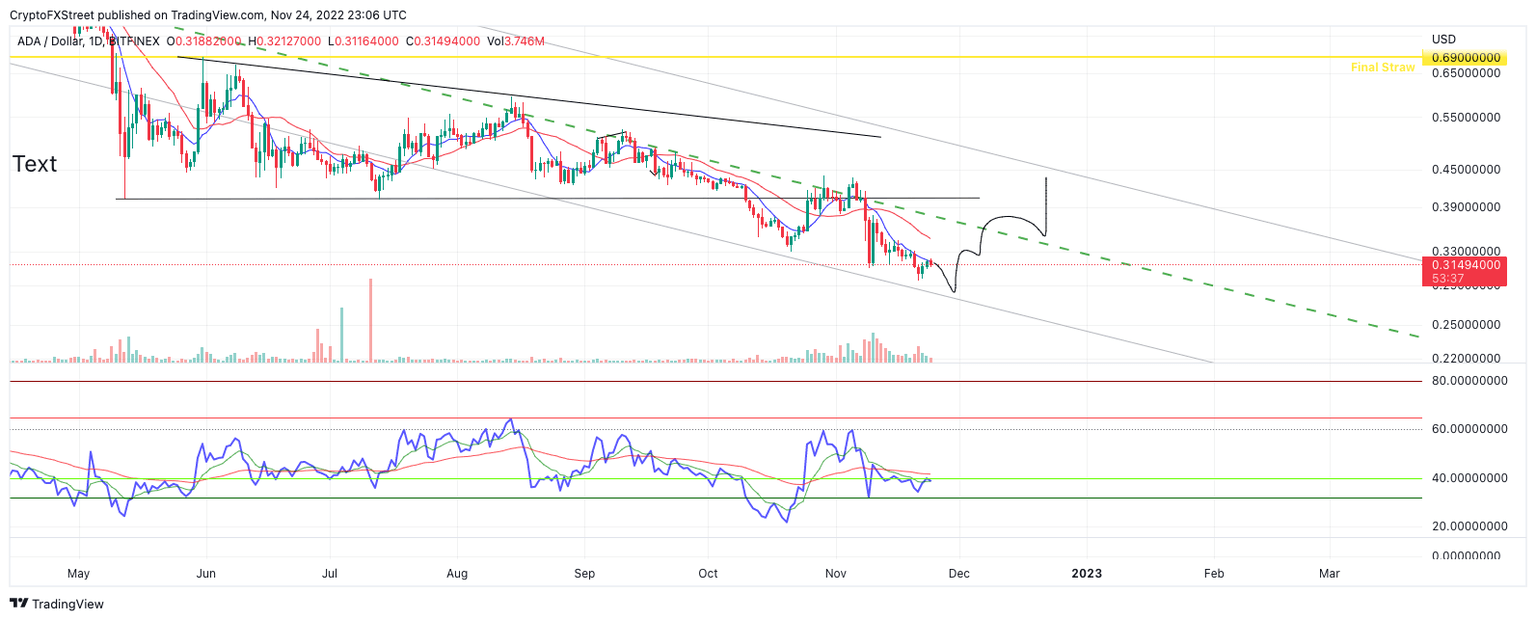Click the '0.33000000' price axis label
The width and height of the screenshot is (1536, 620).
[x=1466, y=251]
